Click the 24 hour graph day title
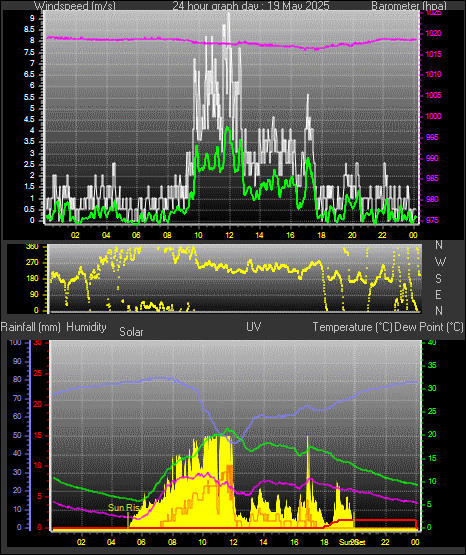Viewport: 466px width, 555px height. [x=251, y=5]
